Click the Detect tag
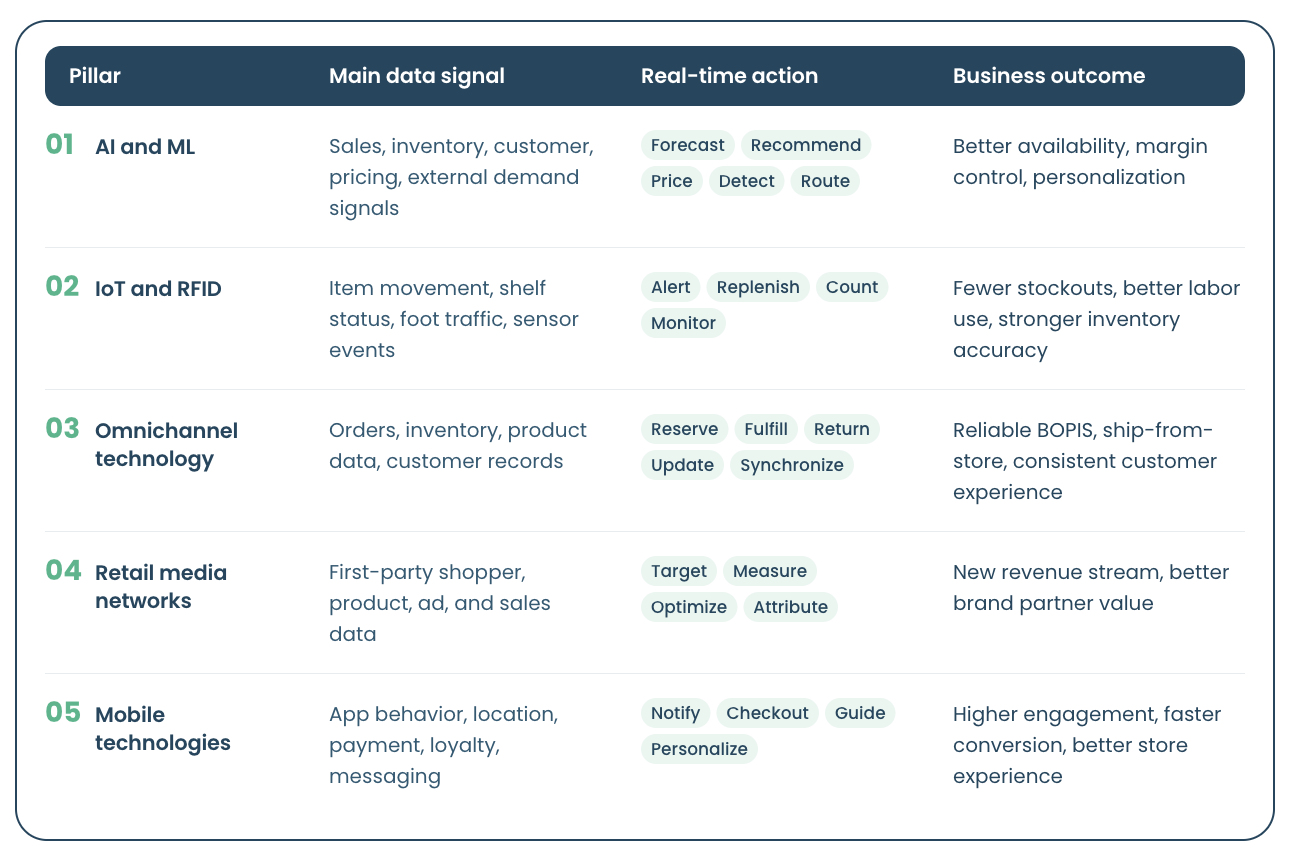This screenshot has width=1296, height=858. click(x=747, y=181)
